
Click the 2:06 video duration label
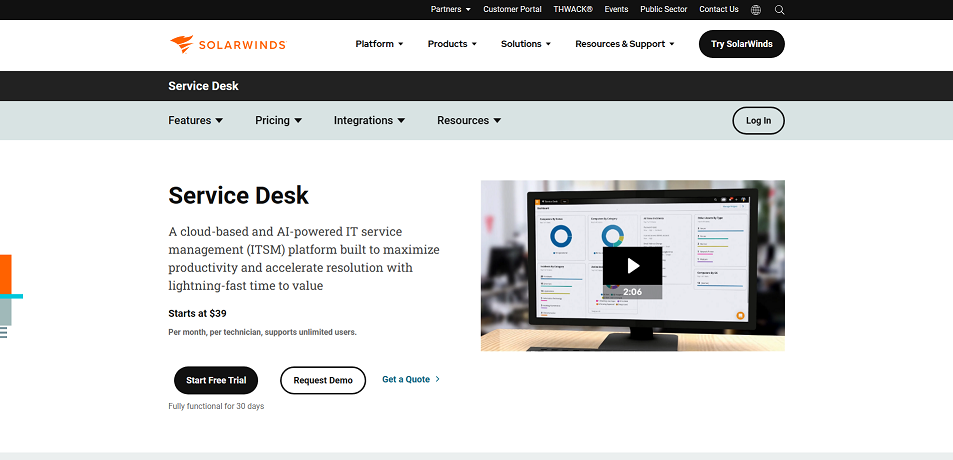coord(632,292)
